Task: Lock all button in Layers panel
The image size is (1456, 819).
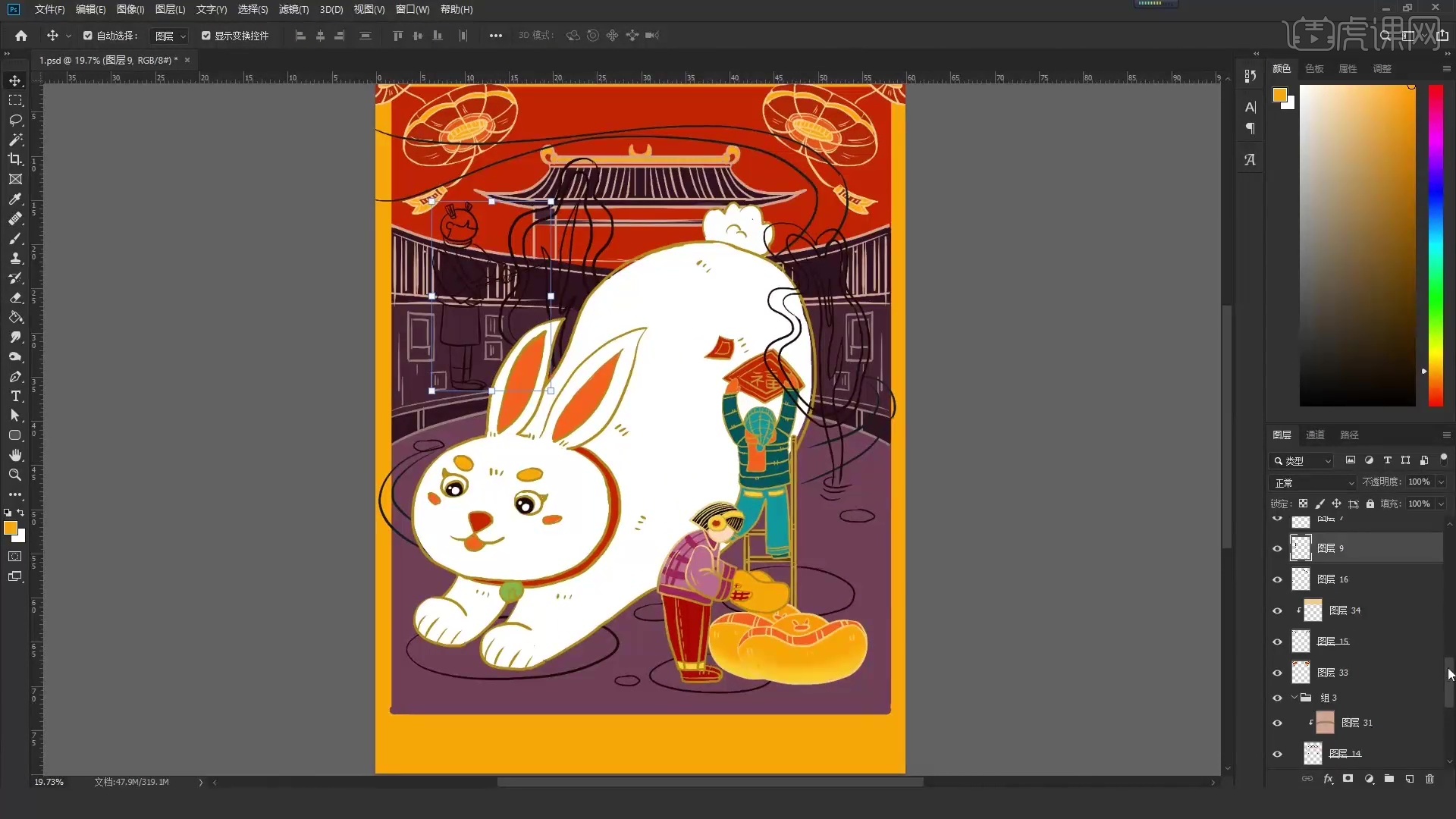Action: 1370,504
